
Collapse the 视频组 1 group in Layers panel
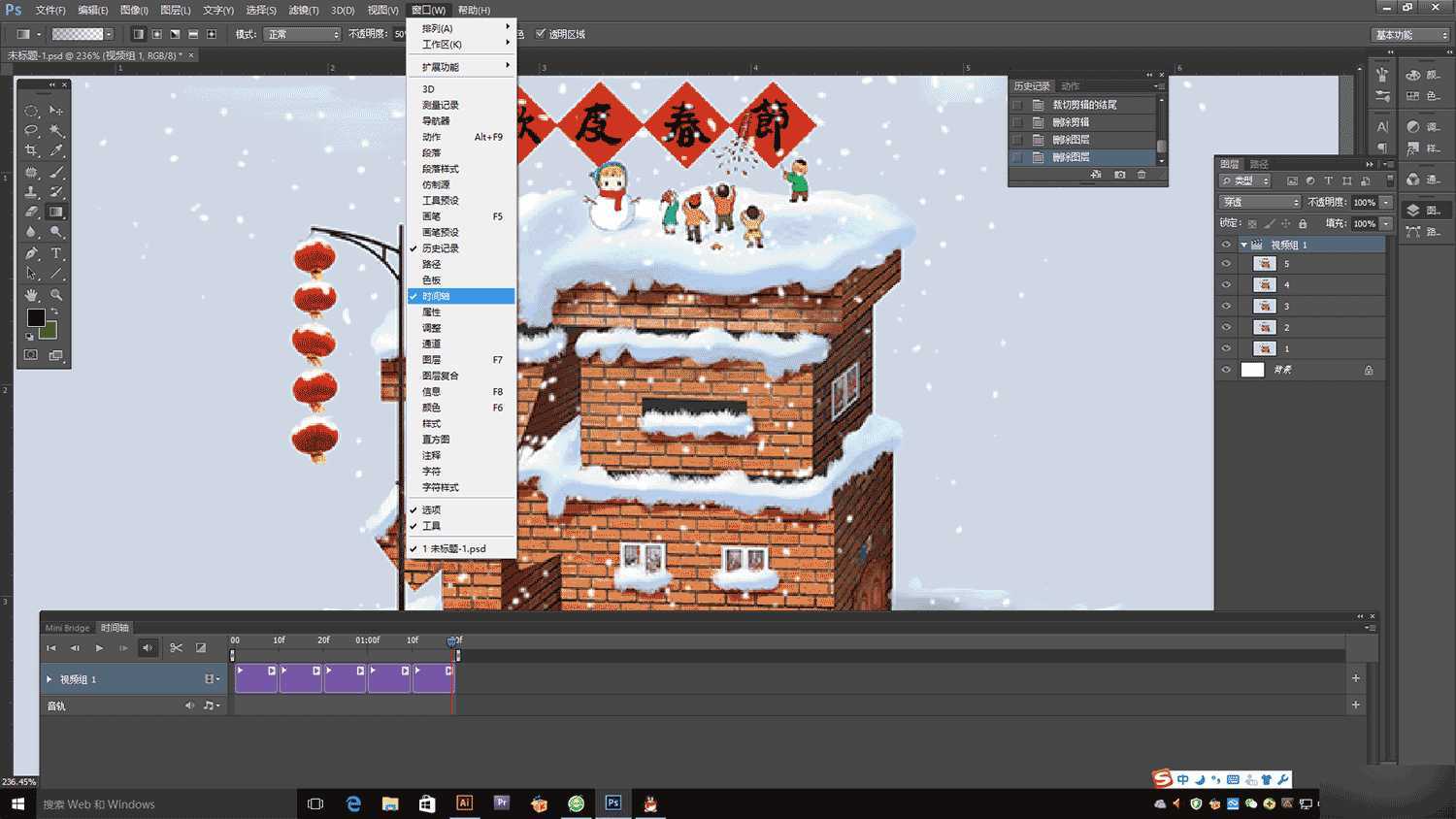(x=1243, y=246)
